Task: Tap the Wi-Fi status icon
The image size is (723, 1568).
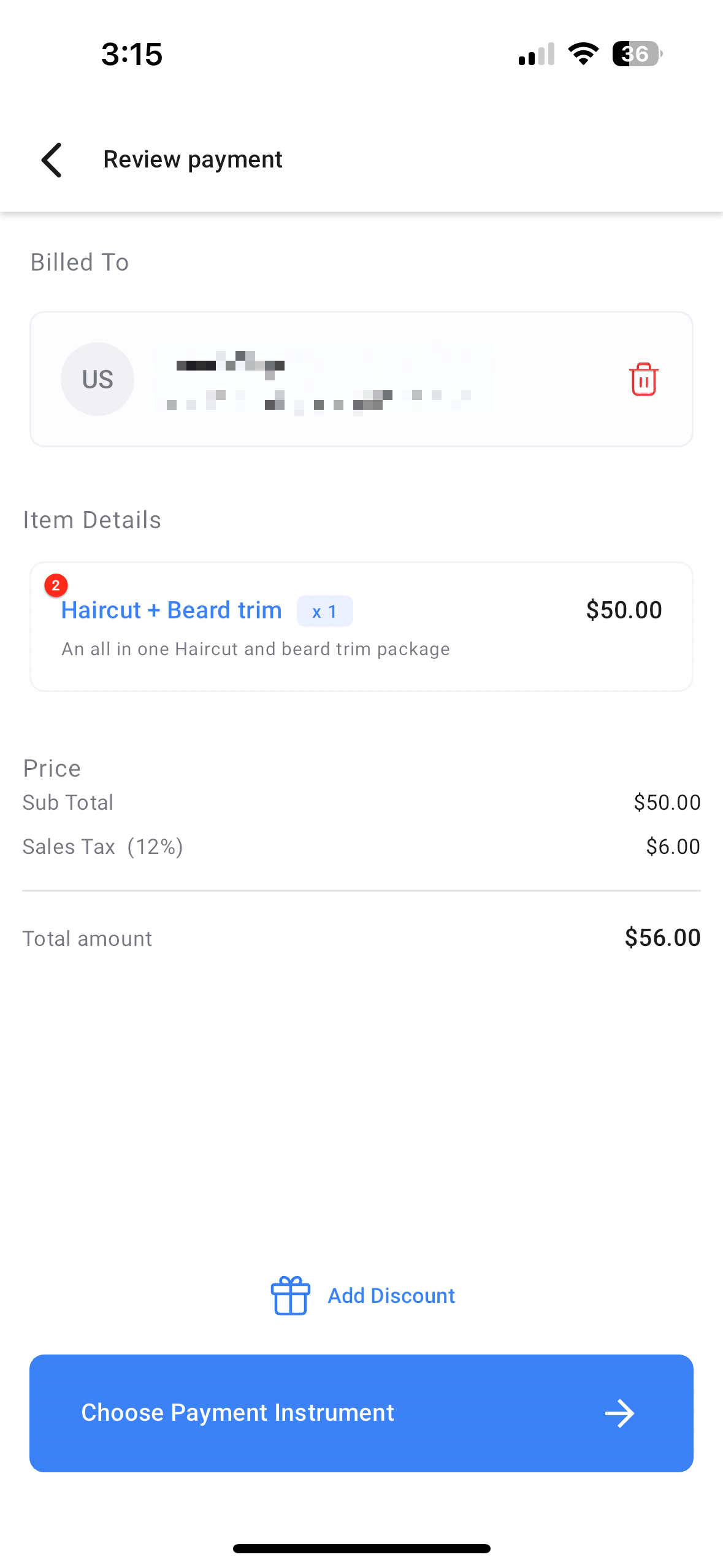Action: click(x=583, y=54)
